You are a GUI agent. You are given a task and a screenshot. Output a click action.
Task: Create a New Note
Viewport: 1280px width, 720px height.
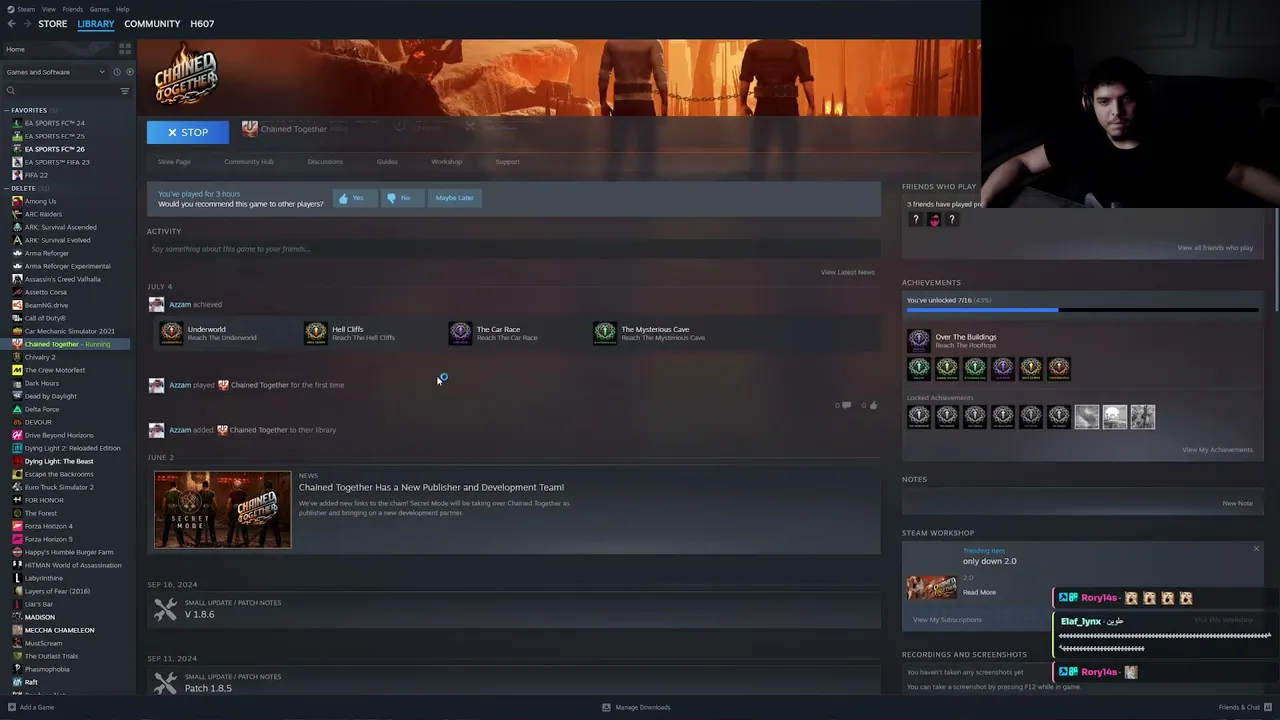[x=1237, y=503]
